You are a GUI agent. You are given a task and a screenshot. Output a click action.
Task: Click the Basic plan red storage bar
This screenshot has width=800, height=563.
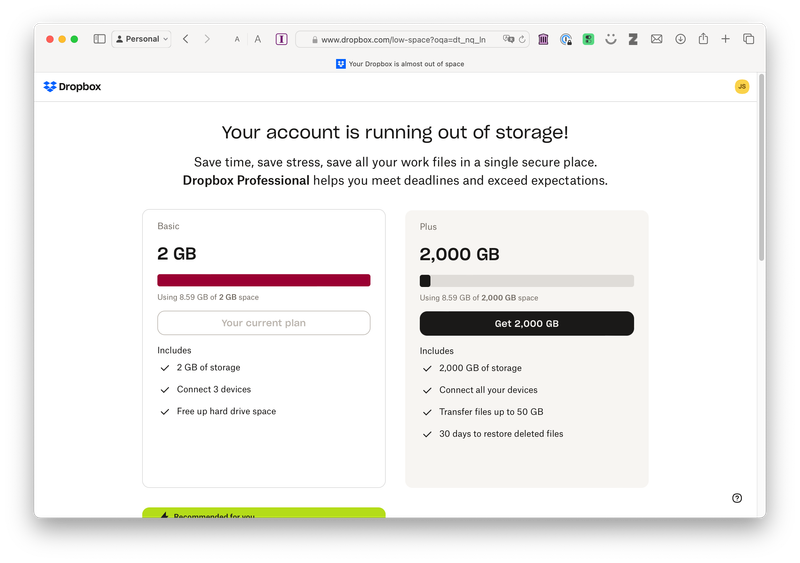point(263,281)
